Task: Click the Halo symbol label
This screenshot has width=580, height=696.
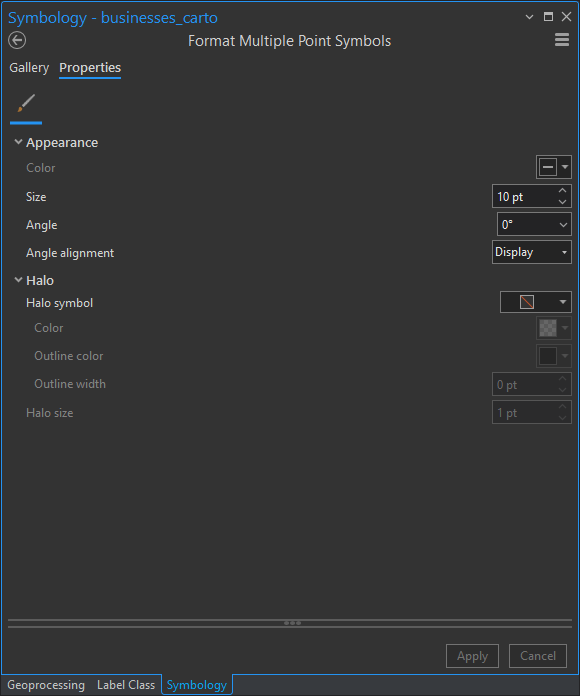Action: (59, 303)
